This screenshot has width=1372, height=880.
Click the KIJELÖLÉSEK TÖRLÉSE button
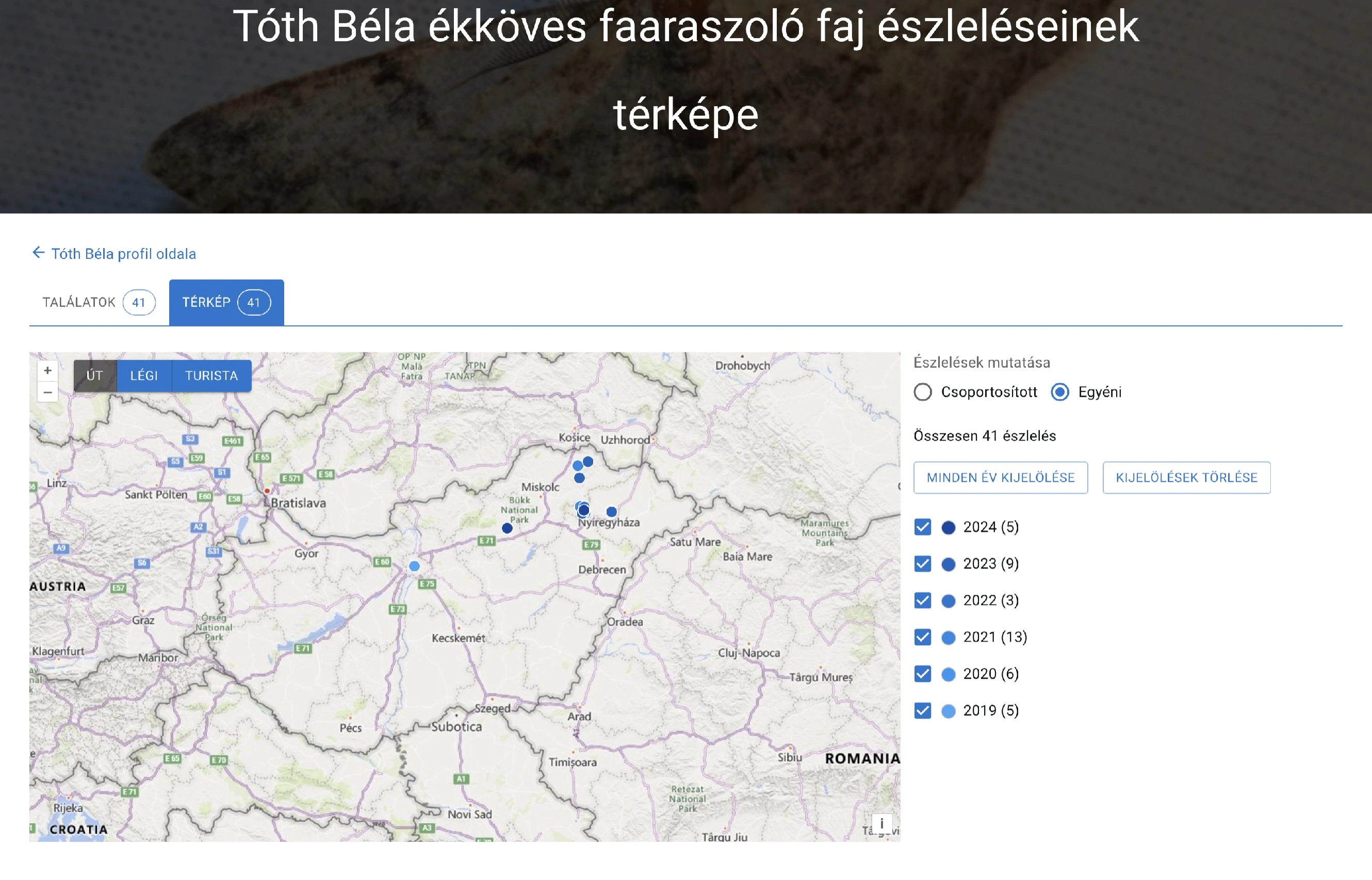point(1186,478)
